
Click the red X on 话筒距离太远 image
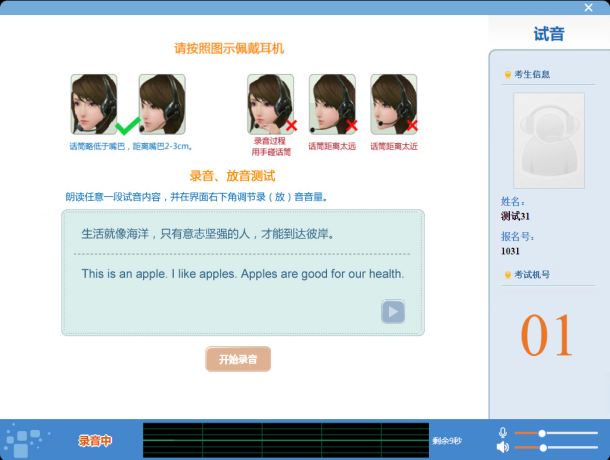pos(352,125)
